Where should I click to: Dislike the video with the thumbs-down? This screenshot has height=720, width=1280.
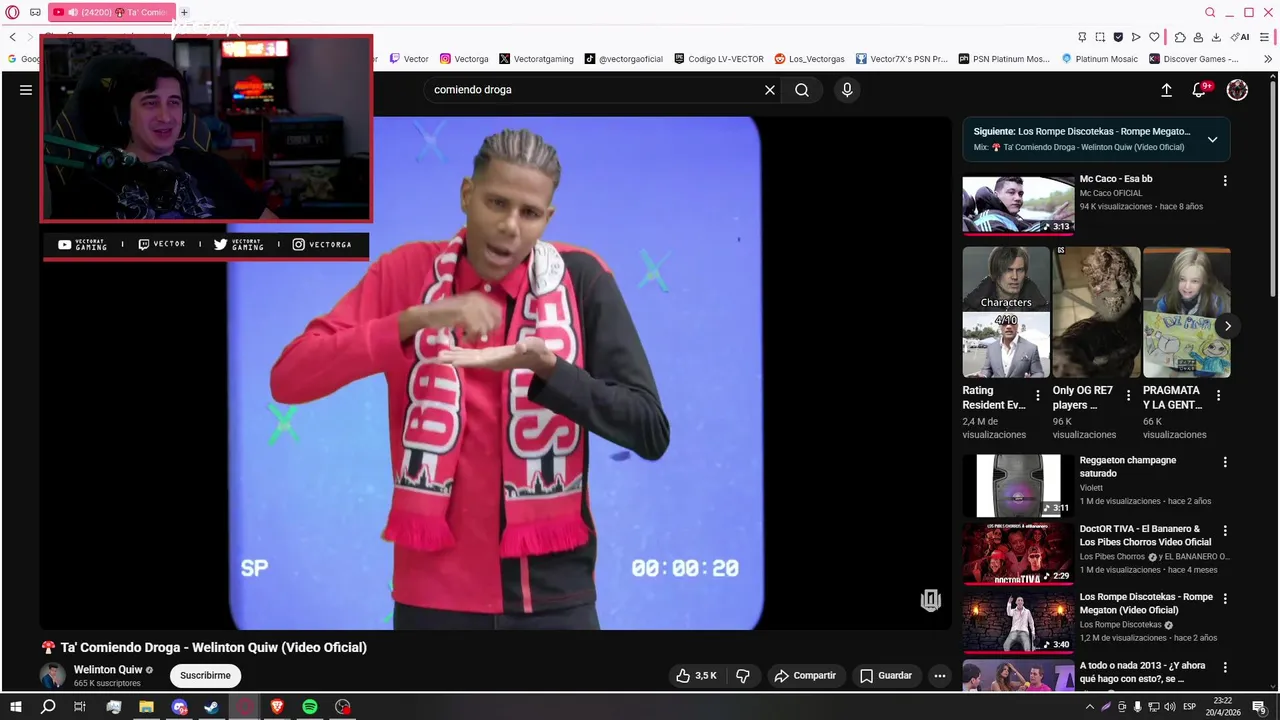742,676
